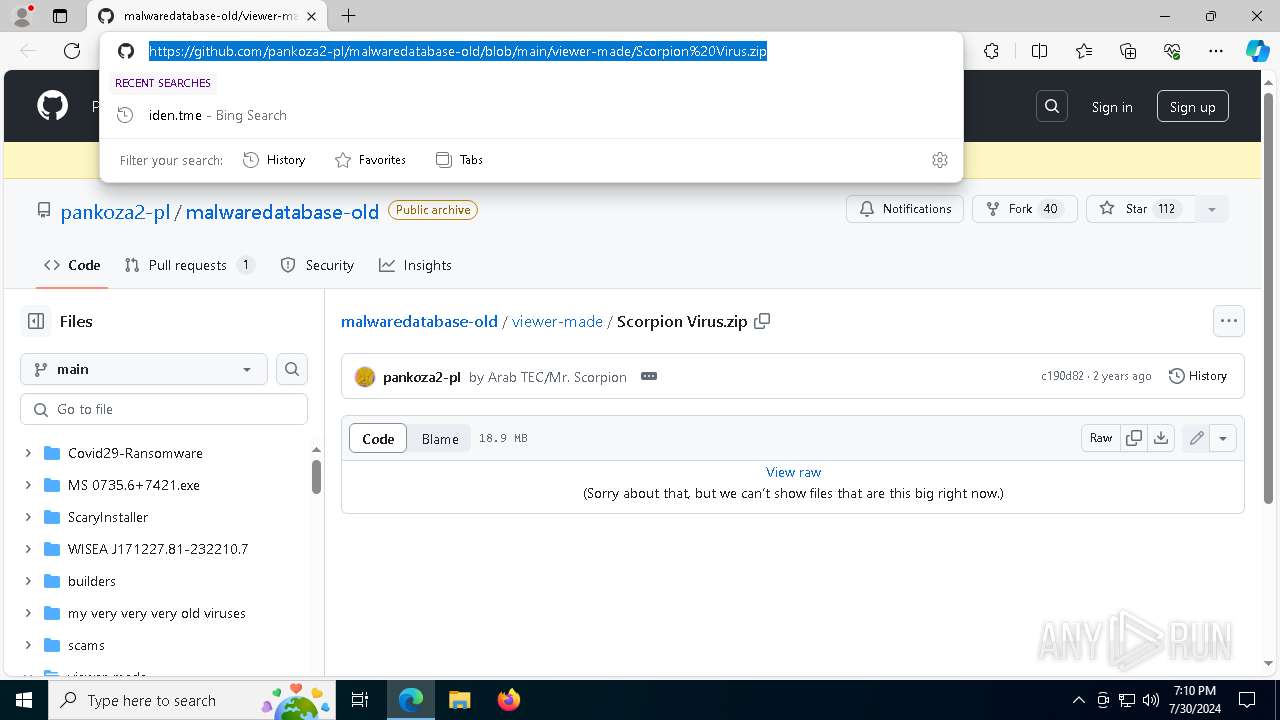Star the repository
The height and width of the screenshot is (720, 1280).
[1140, 209]
